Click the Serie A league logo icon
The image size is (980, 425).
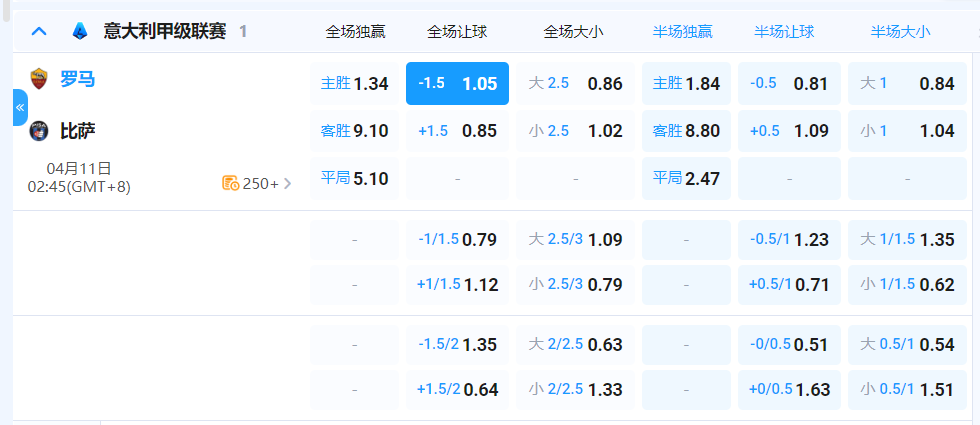tap(80, 31)
